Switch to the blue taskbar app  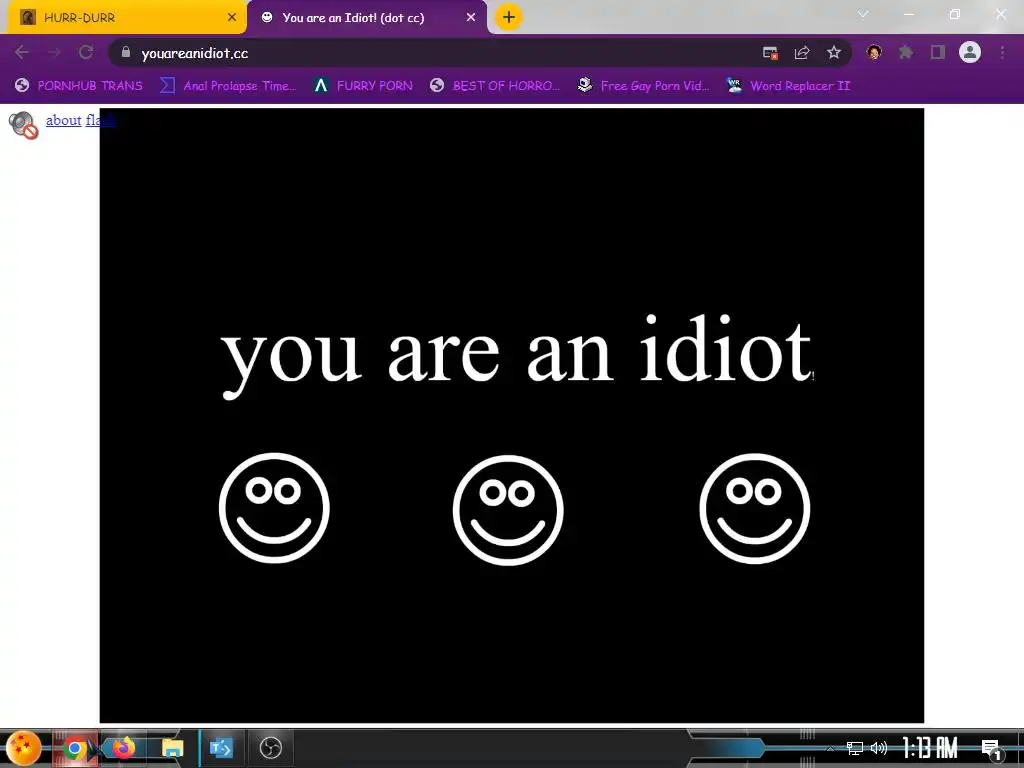[x=221, y=748]
